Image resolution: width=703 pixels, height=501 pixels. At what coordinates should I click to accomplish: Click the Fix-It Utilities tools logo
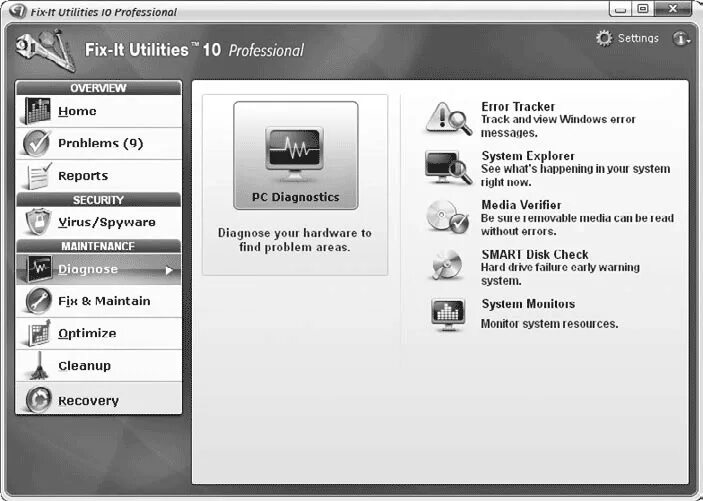click(x=45, y=49)
